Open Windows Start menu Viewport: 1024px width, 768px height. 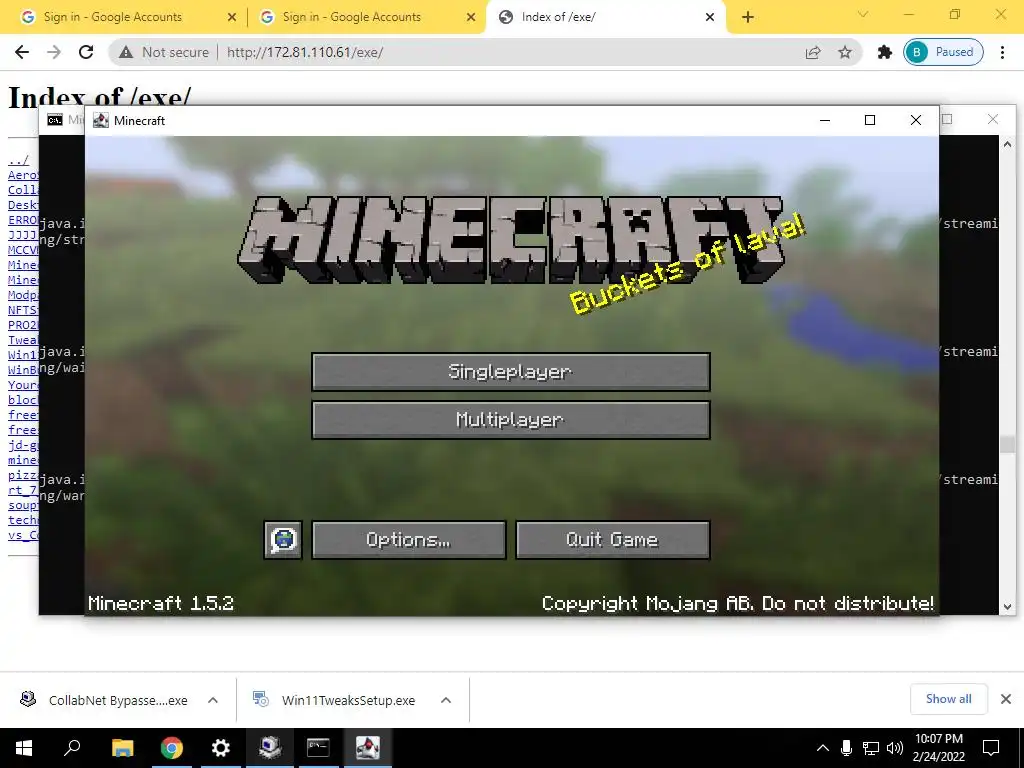click(24, 748)
